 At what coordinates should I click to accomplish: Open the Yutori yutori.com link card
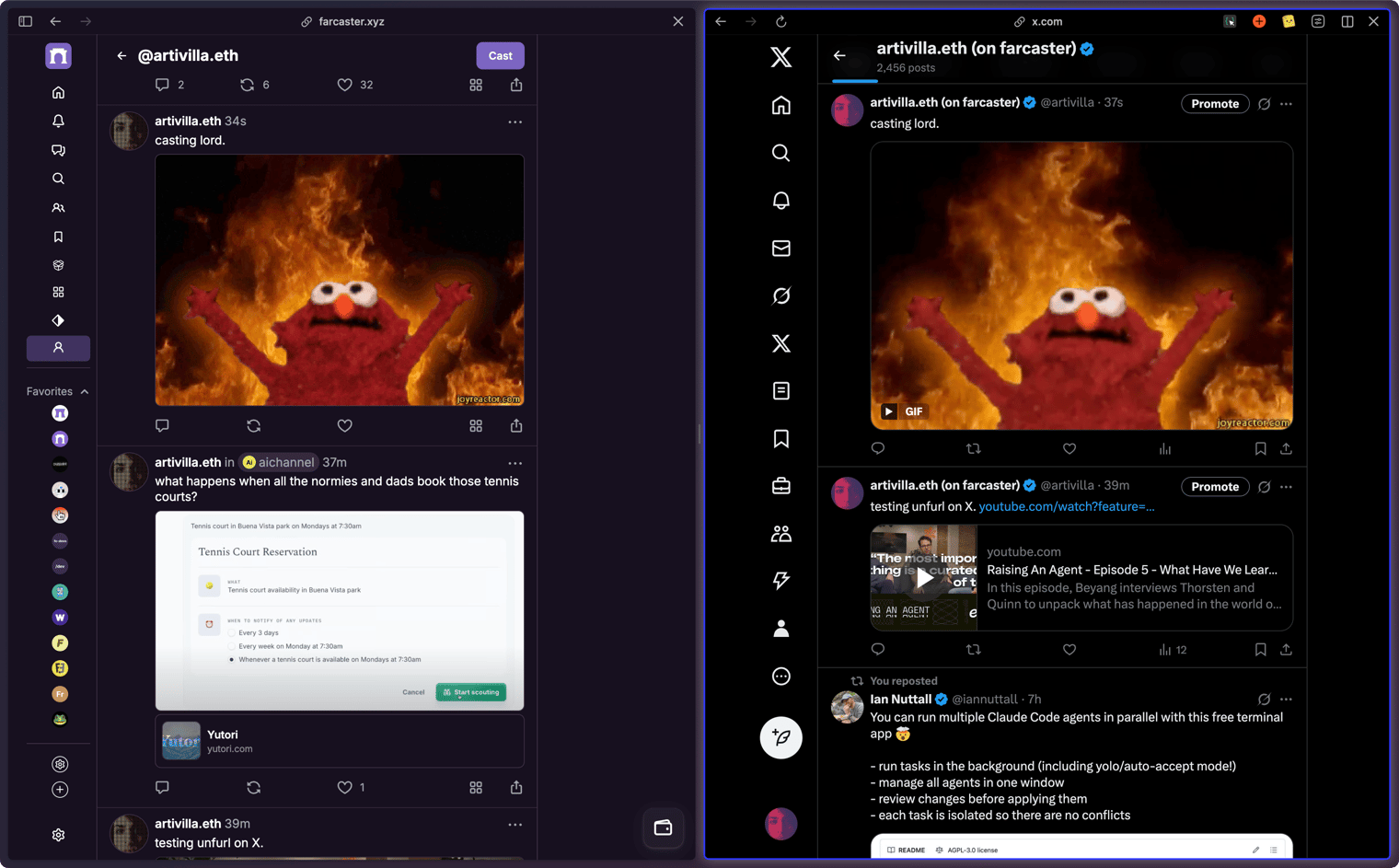click(x=340, y=741)
